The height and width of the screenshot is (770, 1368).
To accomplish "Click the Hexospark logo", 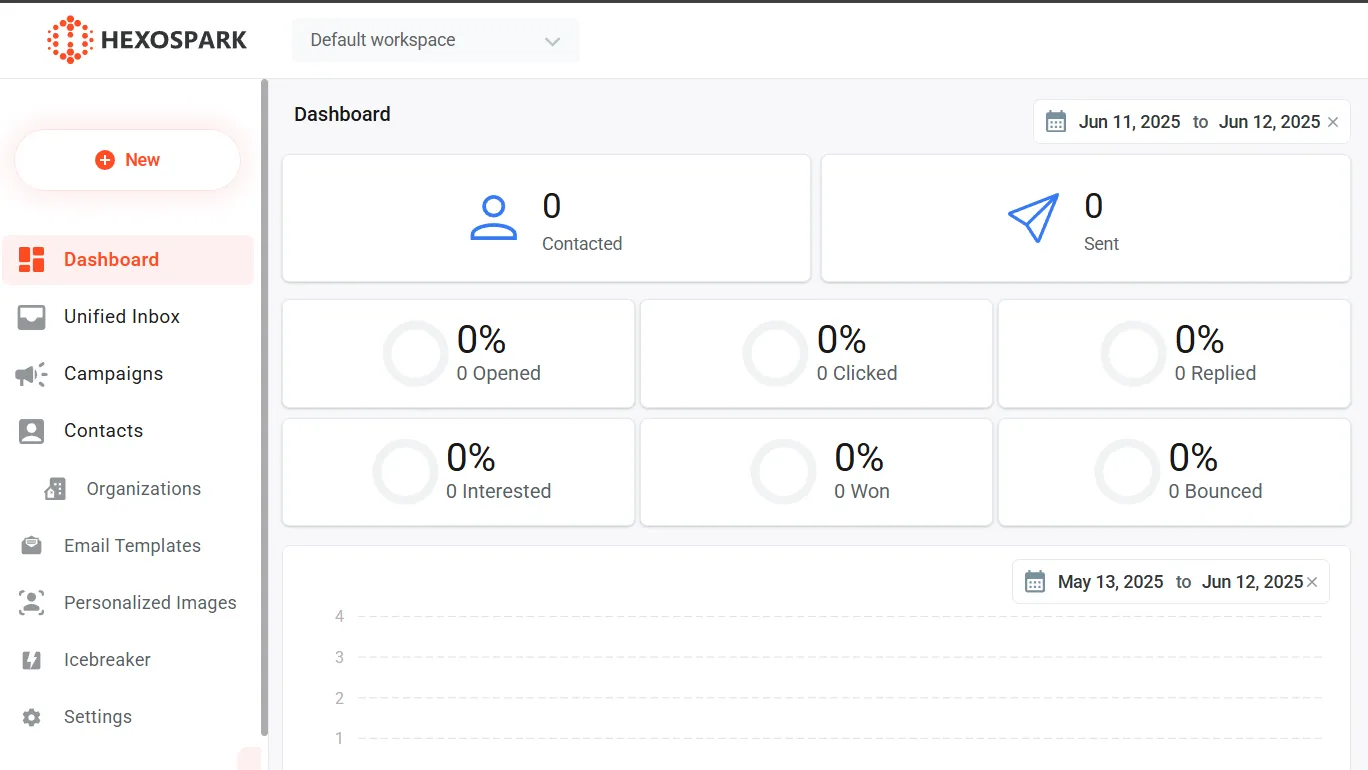I will coord(147,40).
